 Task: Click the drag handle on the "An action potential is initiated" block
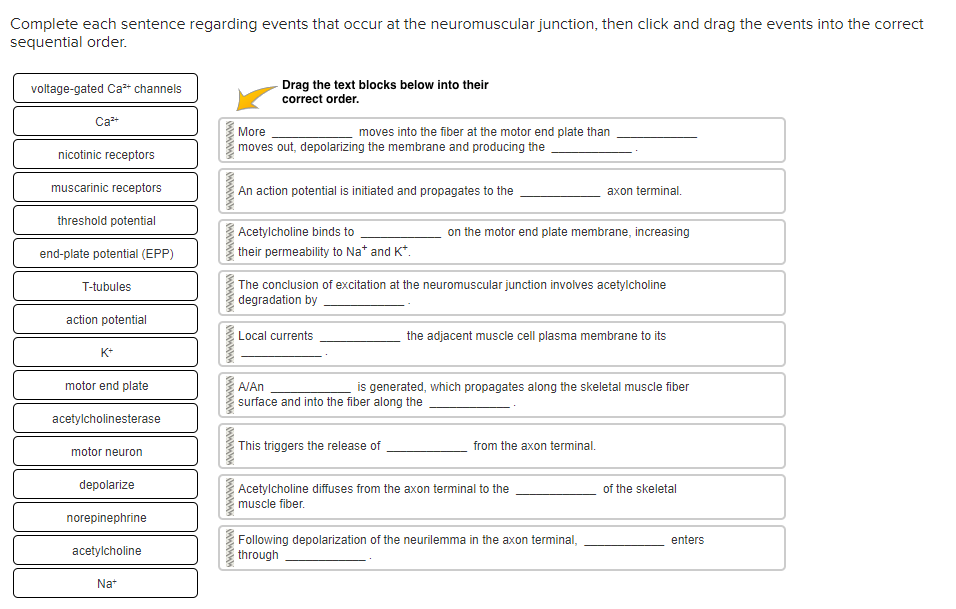pyautogui.click(x=228, y=191)
